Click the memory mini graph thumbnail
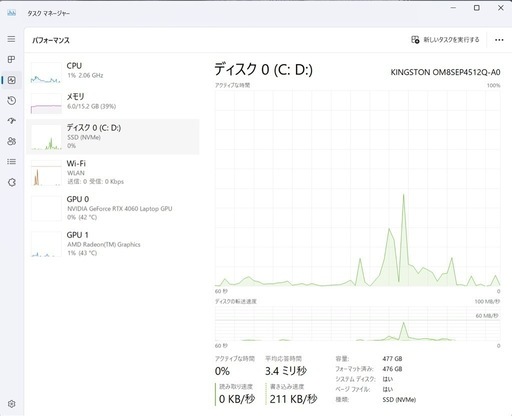Screen dimensions: 512x416 coord(46,103)
